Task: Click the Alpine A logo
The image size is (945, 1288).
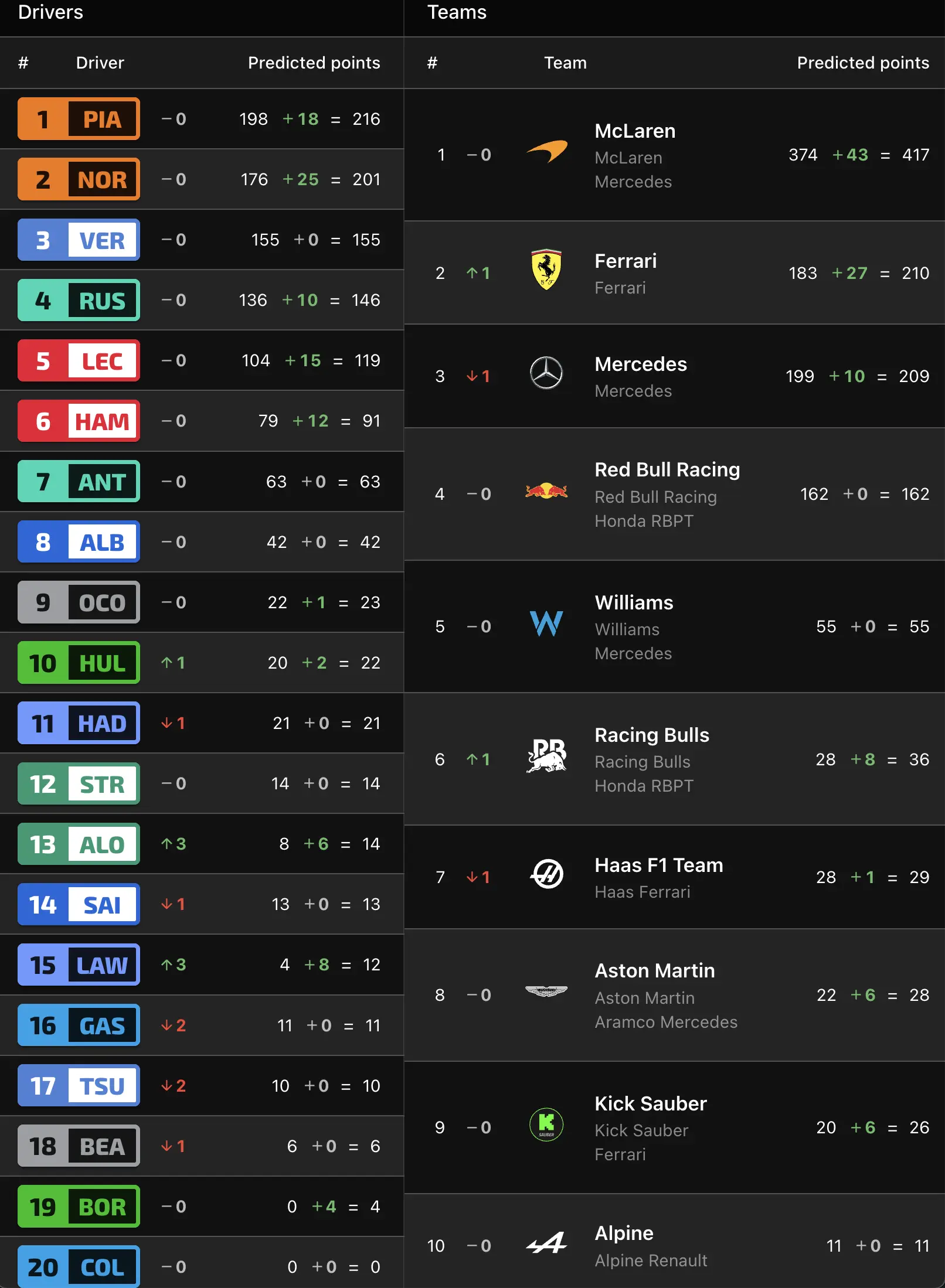Action: click(546, 1242)
